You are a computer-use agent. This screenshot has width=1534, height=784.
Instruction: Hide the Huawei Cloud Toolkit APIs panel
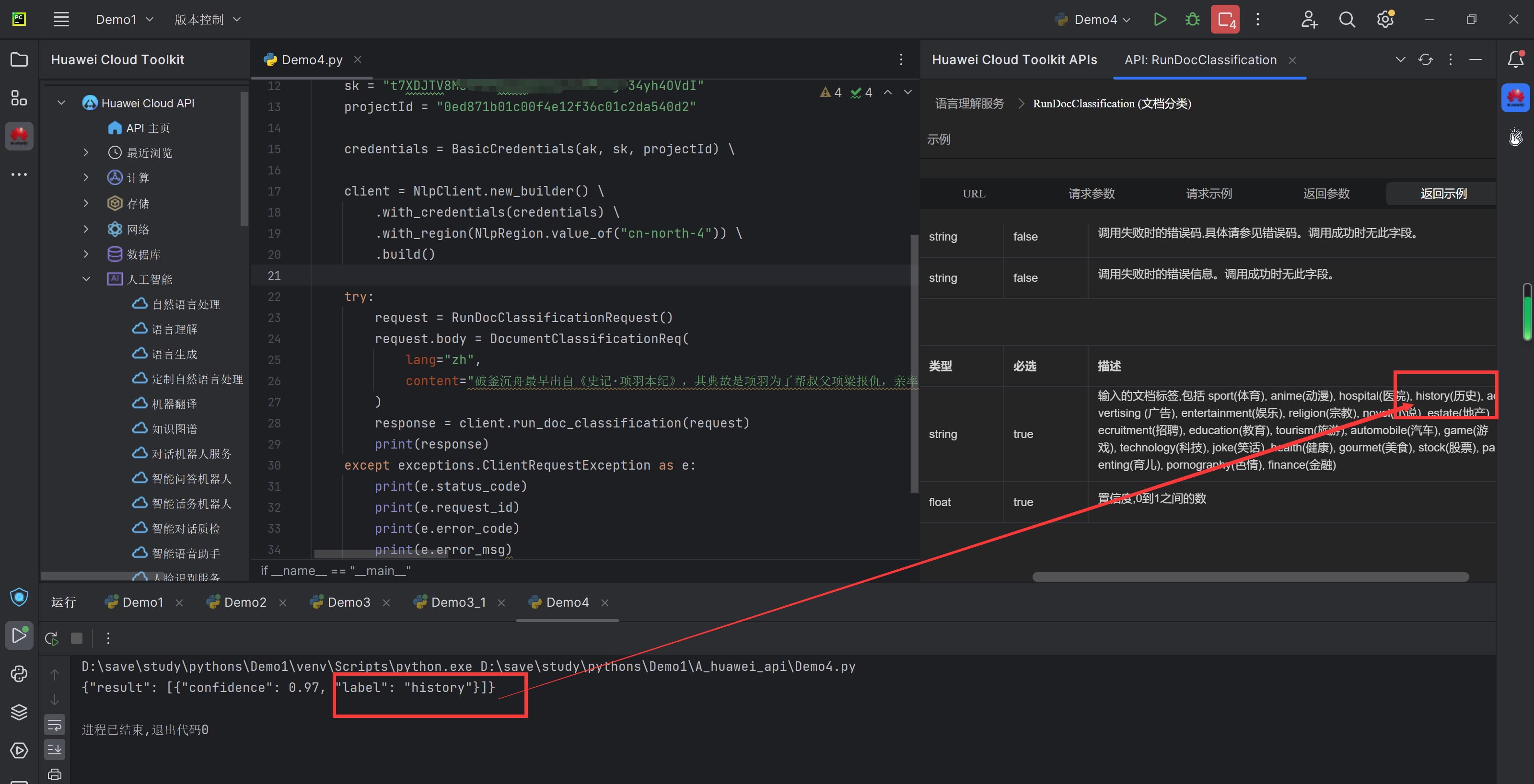(x=1476, y=59)
